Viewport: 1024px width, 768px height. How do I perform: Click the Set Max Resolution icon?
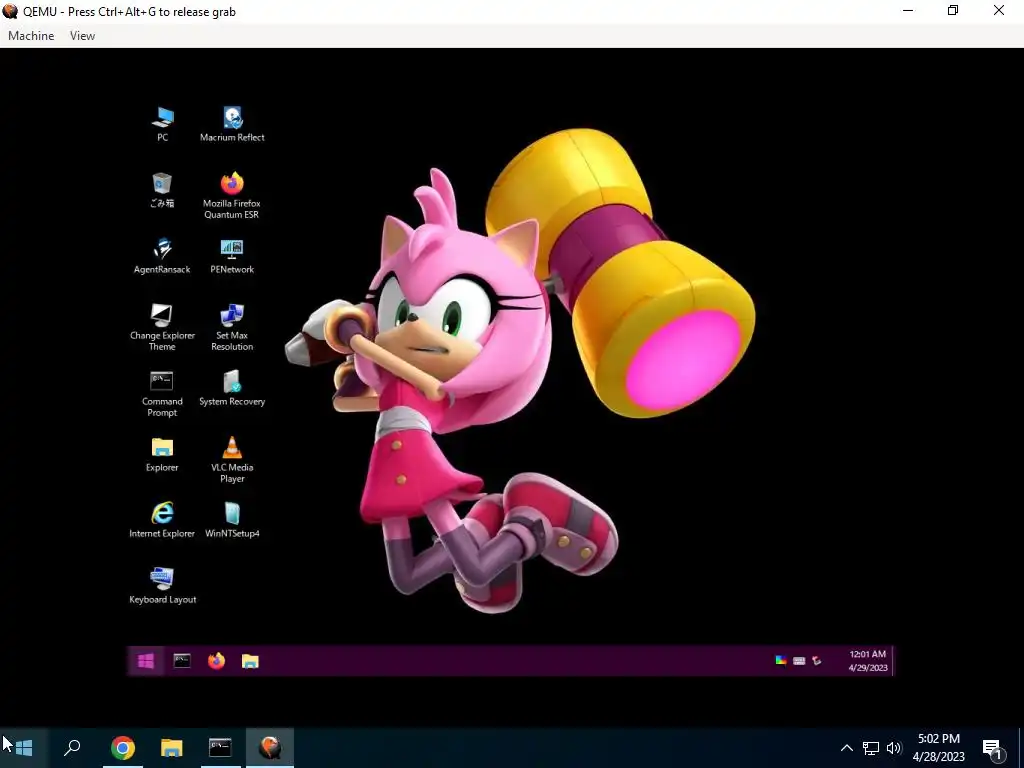[232, 327]
